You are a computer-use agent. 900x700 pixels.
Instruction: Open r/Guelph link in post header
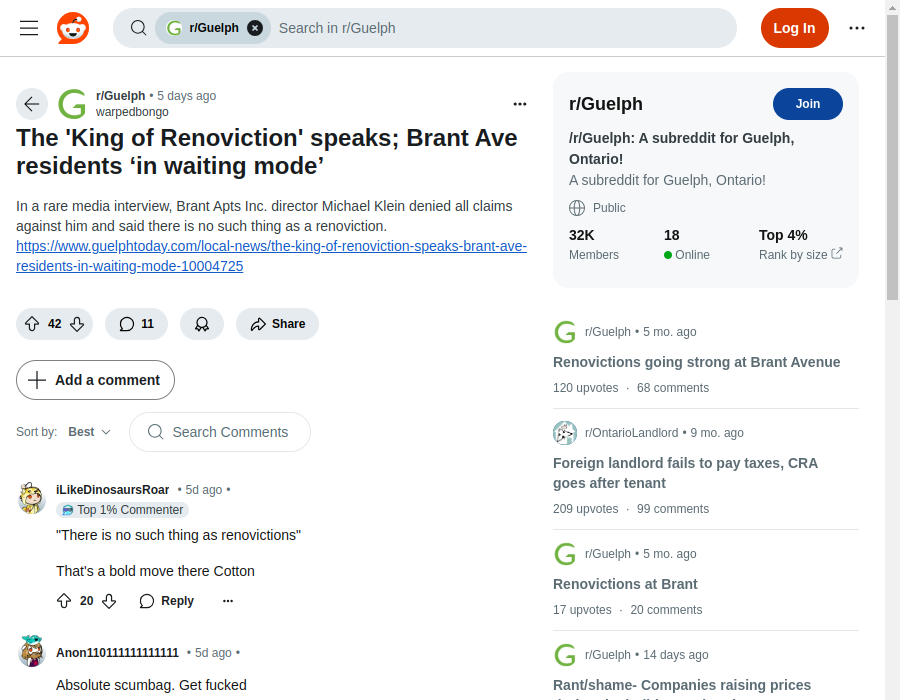[121, 96]
